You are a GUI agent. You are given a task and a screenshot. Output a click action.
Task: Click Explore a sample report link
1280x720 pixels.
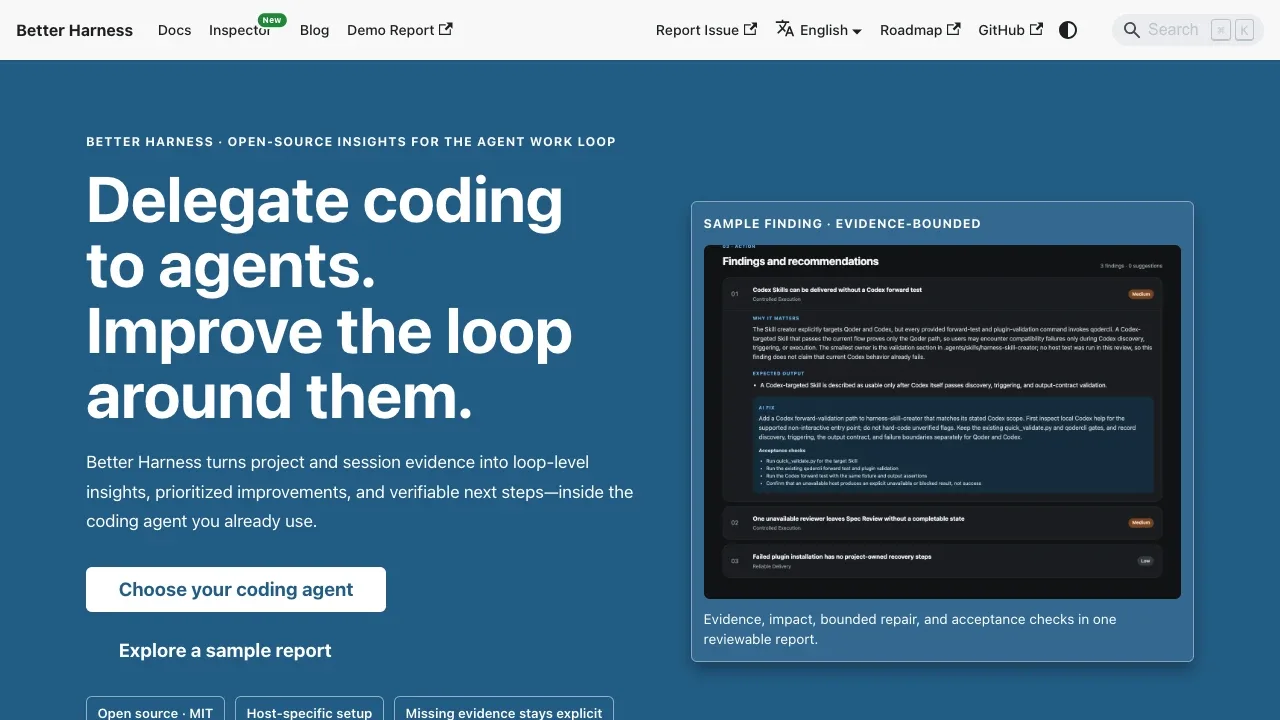click(x=225, y=650)
